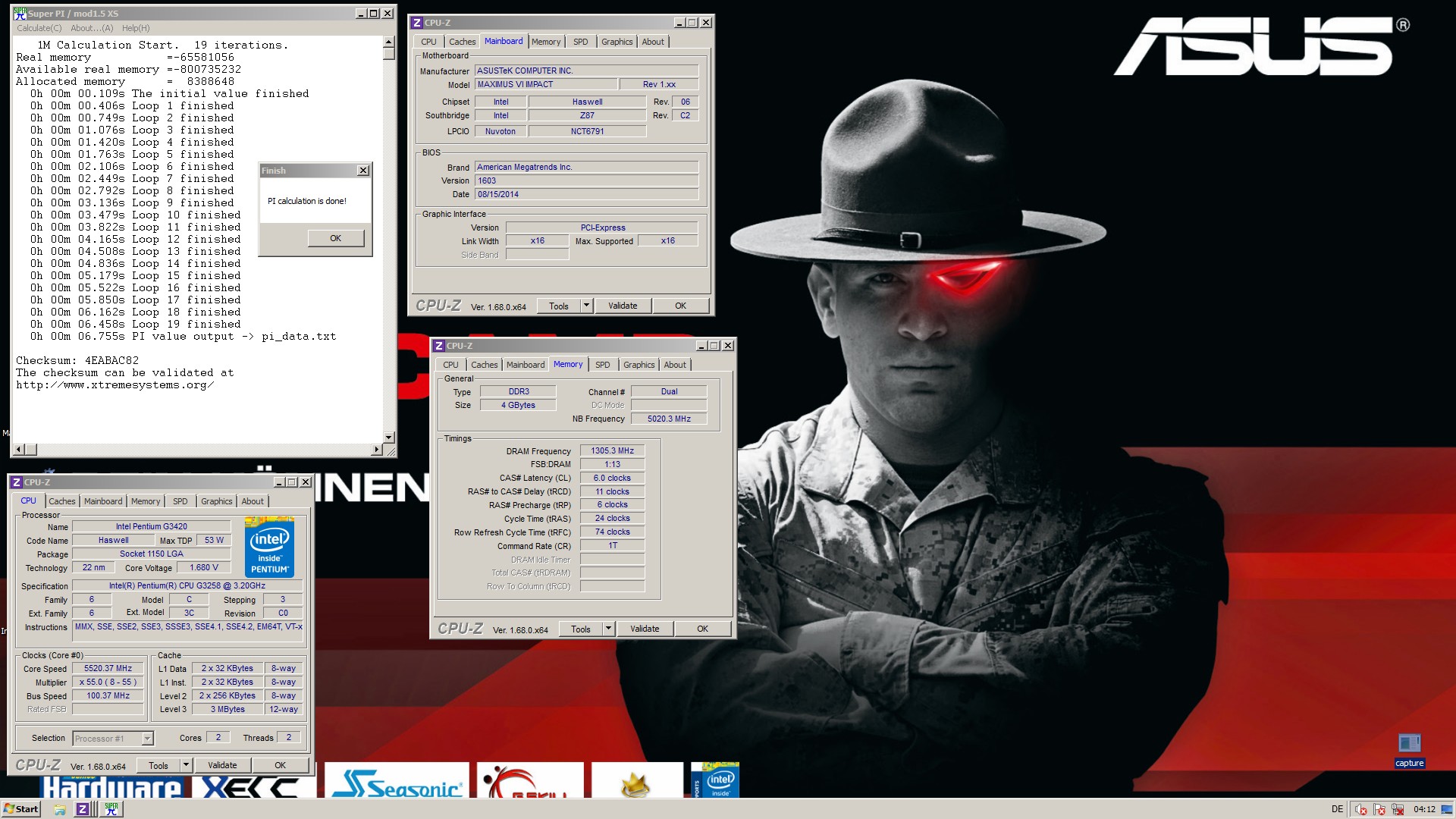Image resolution: width=1456 pixels, height=819 pixels.
Task: Select the SPD tab in the top CPU-Z window
Action: tap(581, 42)
